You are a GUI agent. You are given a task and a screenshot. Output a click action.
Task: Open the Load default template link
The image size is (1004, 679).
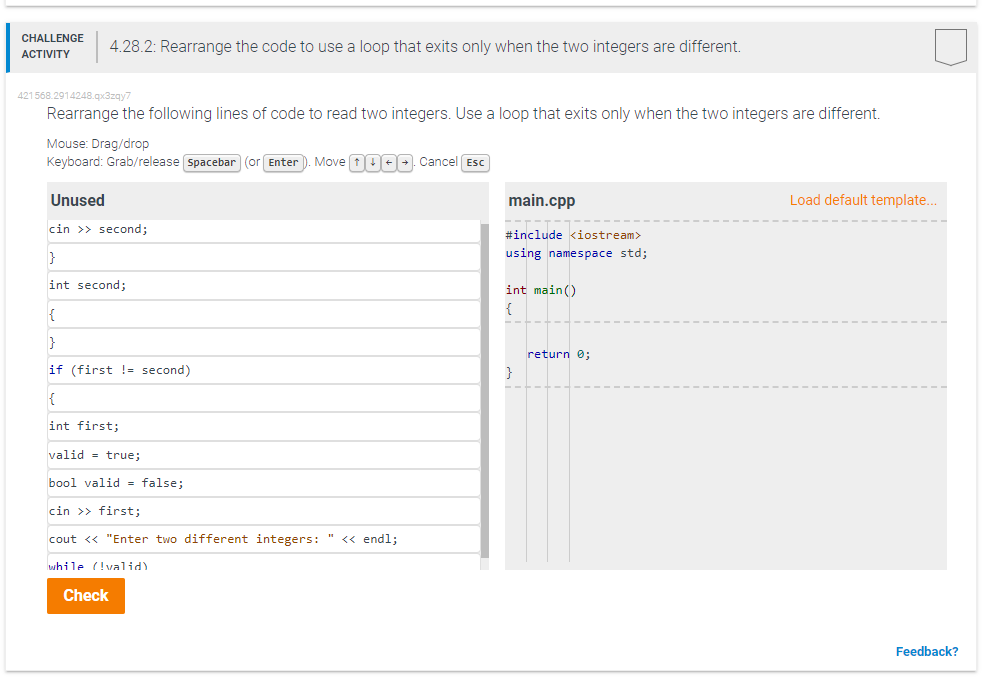[x=863, y=200]
